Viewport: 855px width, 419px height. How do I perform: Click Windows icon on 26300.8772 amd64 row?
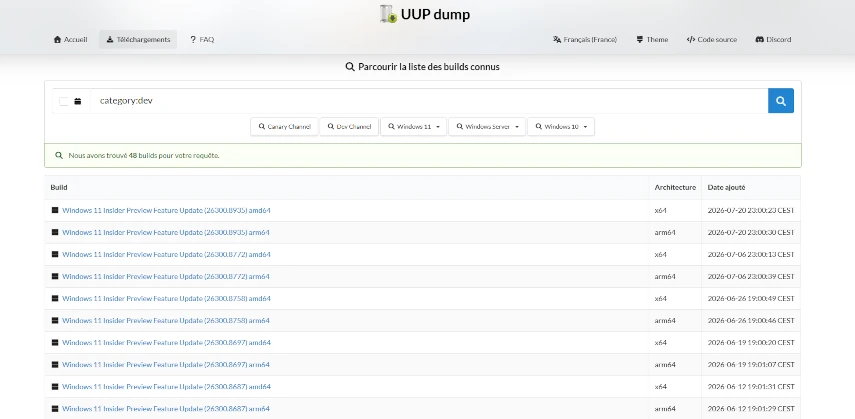[x=55, y=254]
